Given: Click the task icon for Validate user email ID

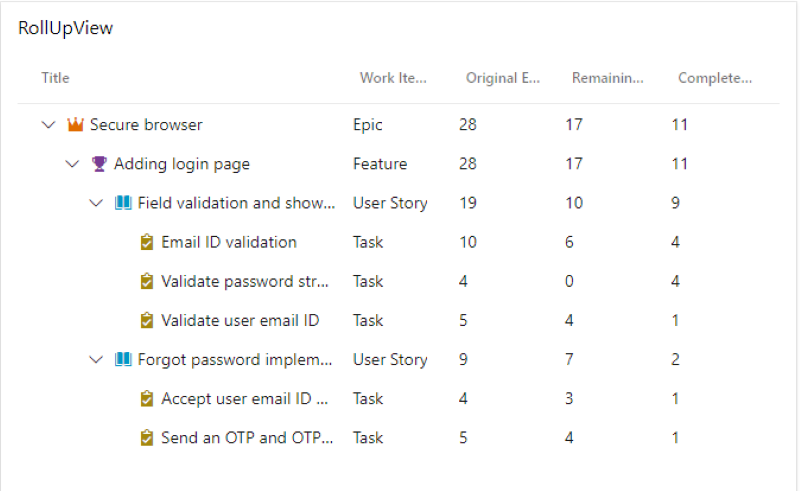Looking at the screenshot, I should (147, 321).
